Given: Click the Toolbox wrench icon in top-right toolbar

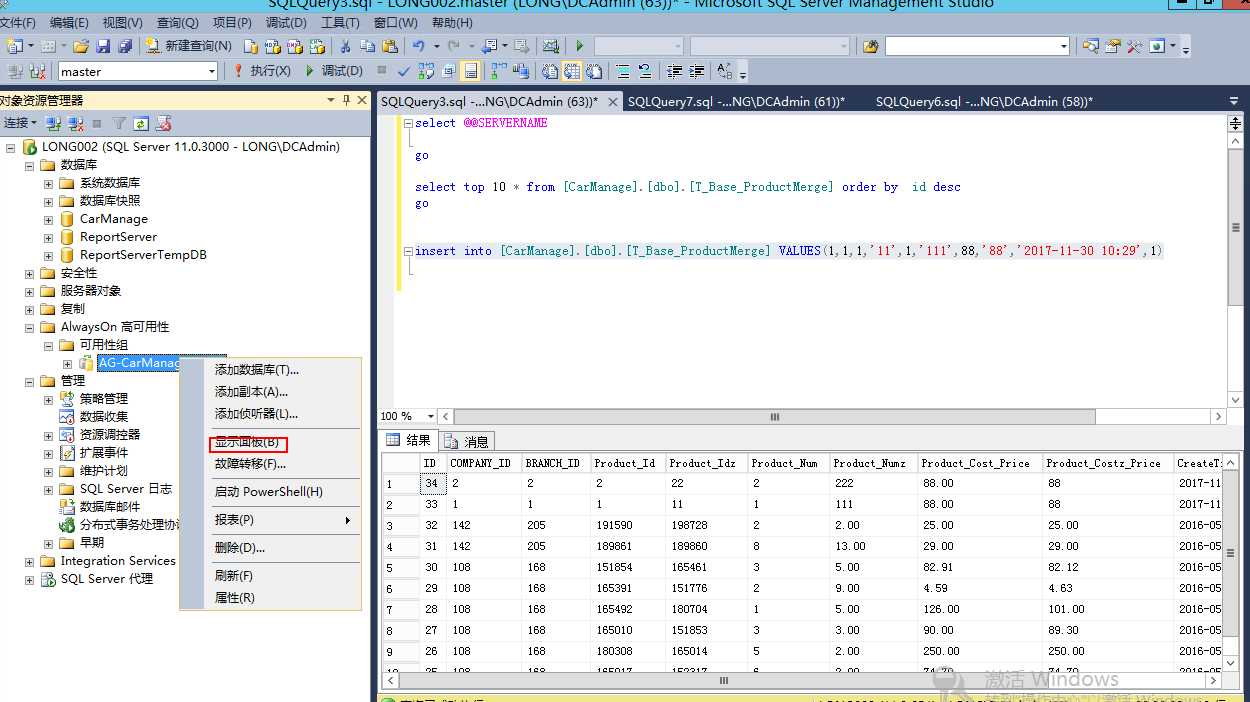Looking at the screenshot, I should pyautogui.click(x=1134, y=46).
